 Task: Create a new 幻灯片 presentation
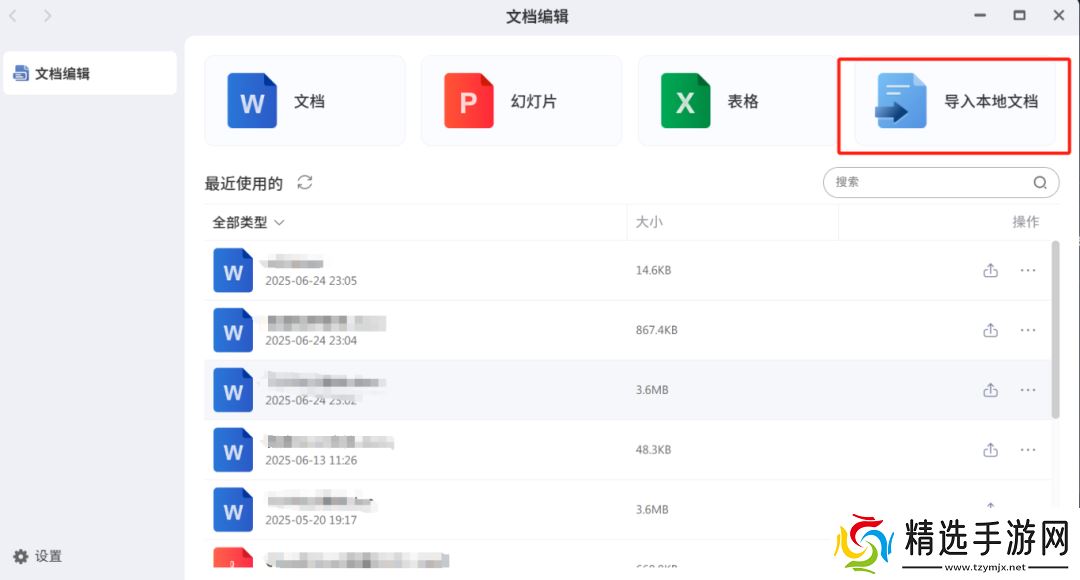point(520,101)
